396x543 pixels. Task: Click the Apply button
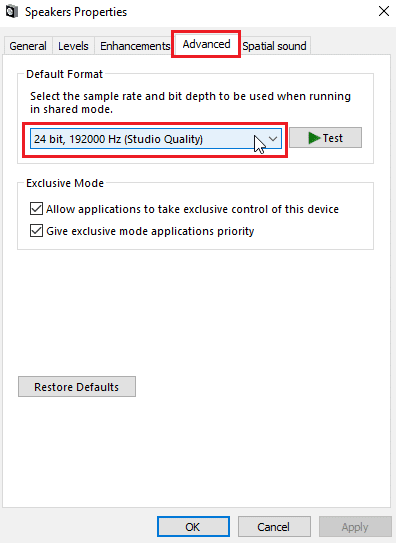[355, 527]
